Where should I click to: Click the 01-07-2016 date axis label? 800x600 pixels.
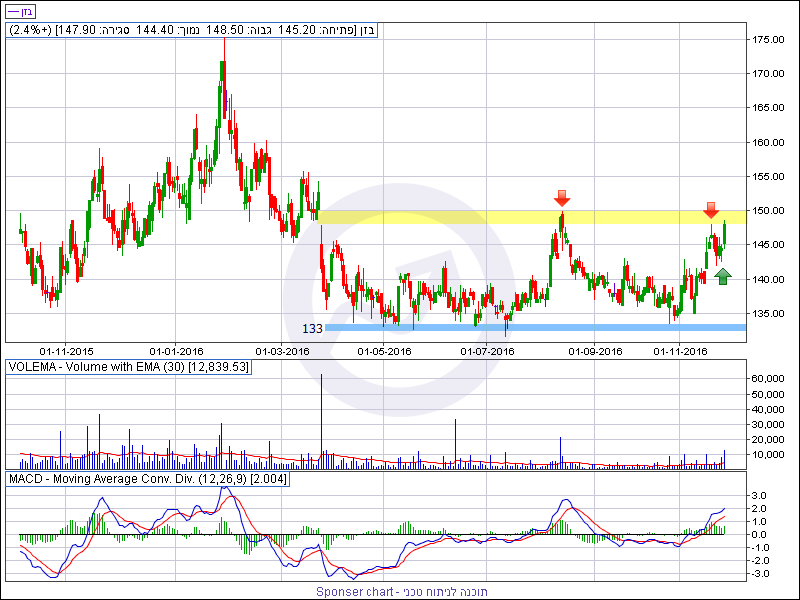pyautogui.click(x=487, y=351)
